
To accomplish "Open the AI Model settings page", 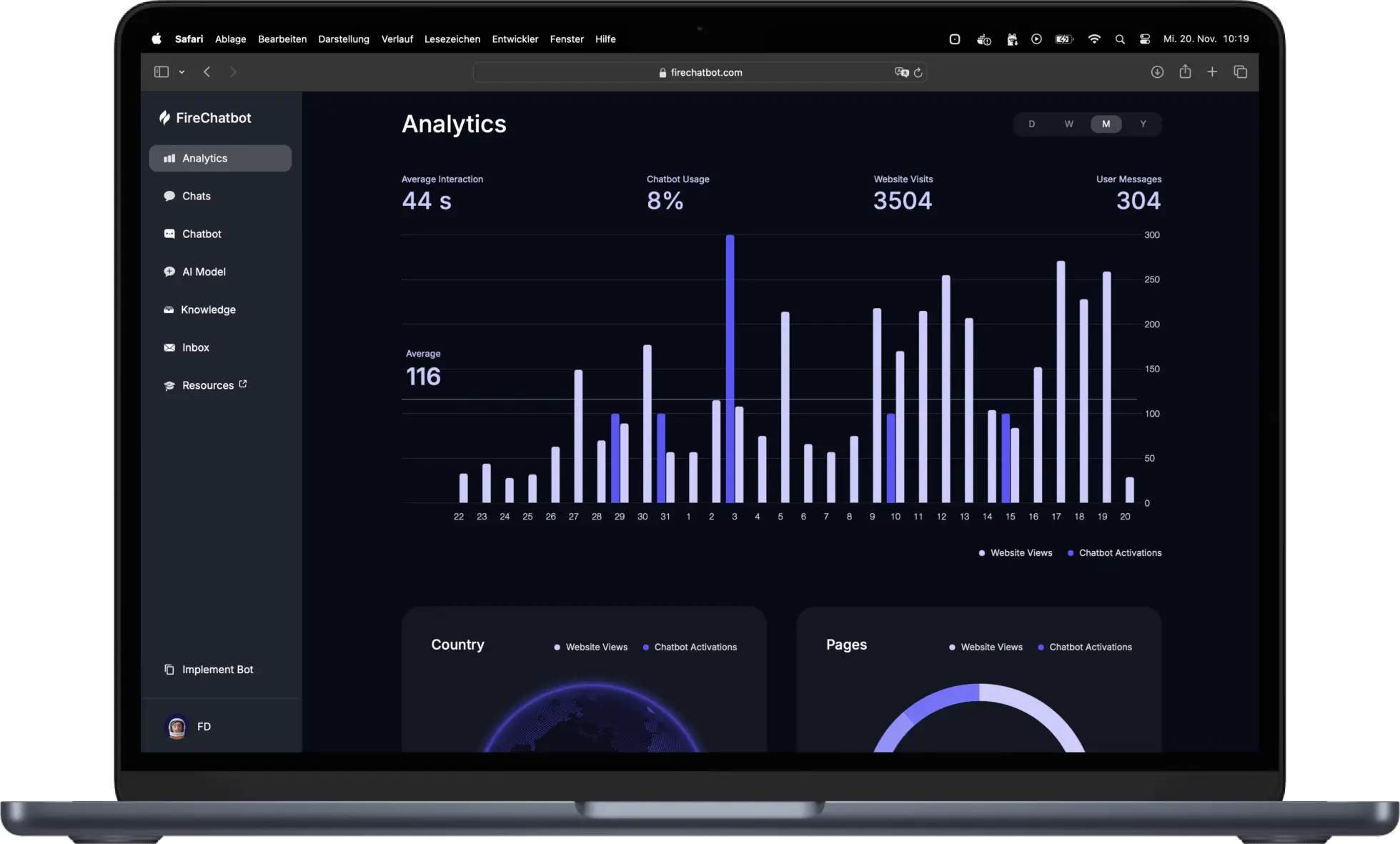I will [x=203, y=272].
